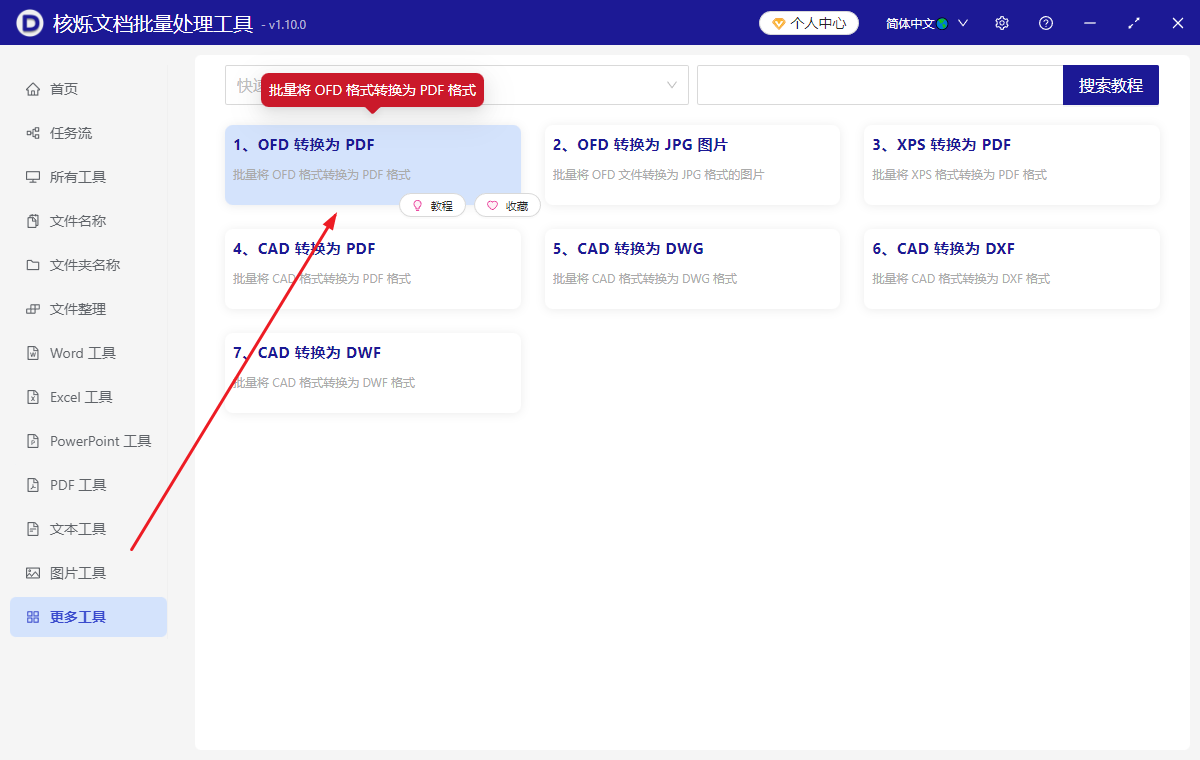Click the PDF 工具 file icon
Viewport: 1200px width, 760px height.
(33, 485)
